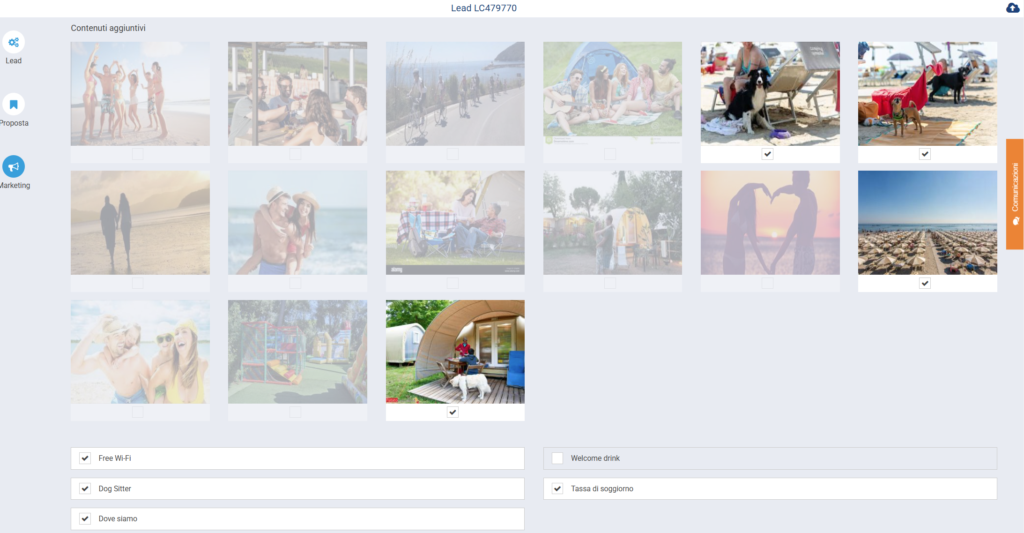Screen dimensions: 1024x533
Task: Click the heart-hands sunset silhouette photo
Action: tap(770, 222)
